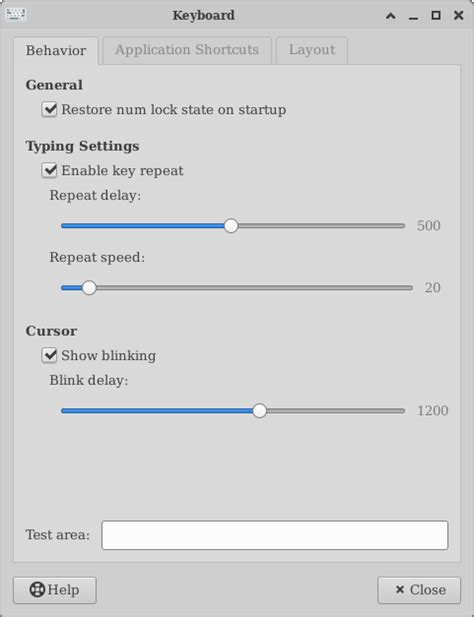The width and height of the screenshot is (474, 617).
Task: Minimize the Keyboard window
Action: [x=413, y=17]
